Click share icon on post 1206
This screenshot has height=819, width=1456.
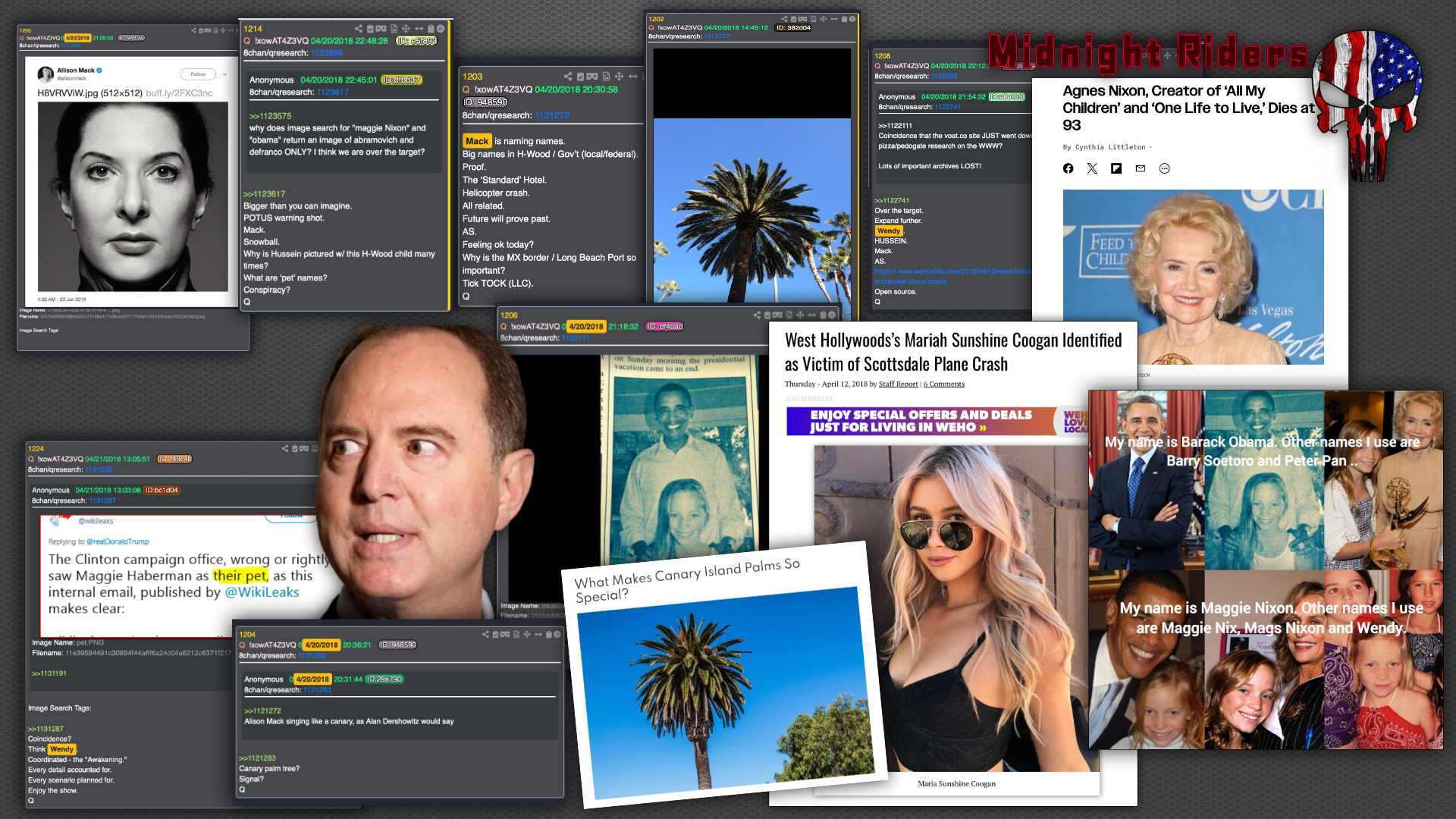(757, 315)
